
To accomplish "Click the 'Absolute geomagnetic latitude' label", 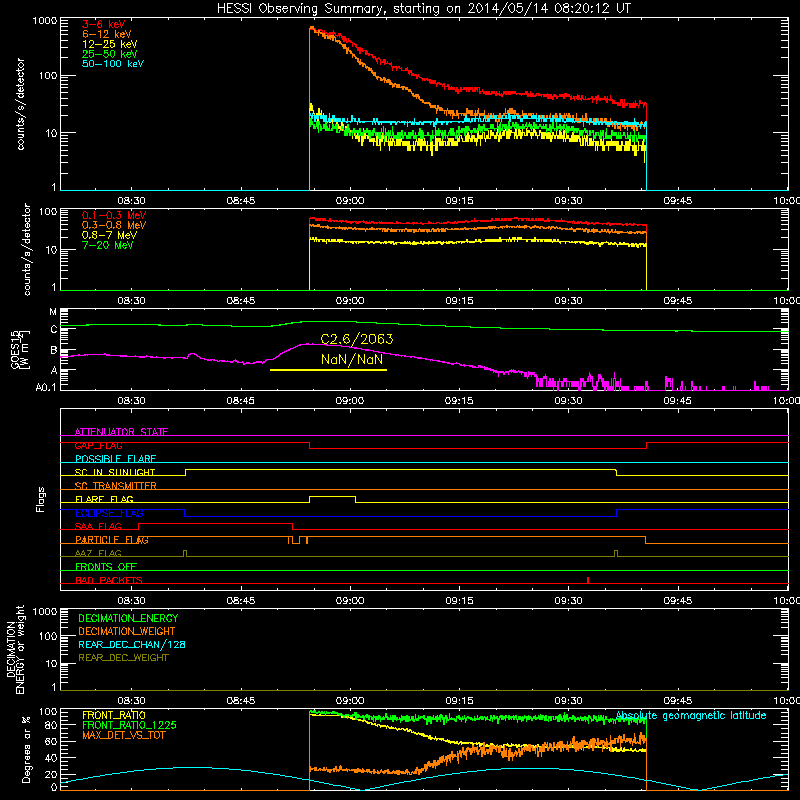I will tap(691, 716).
